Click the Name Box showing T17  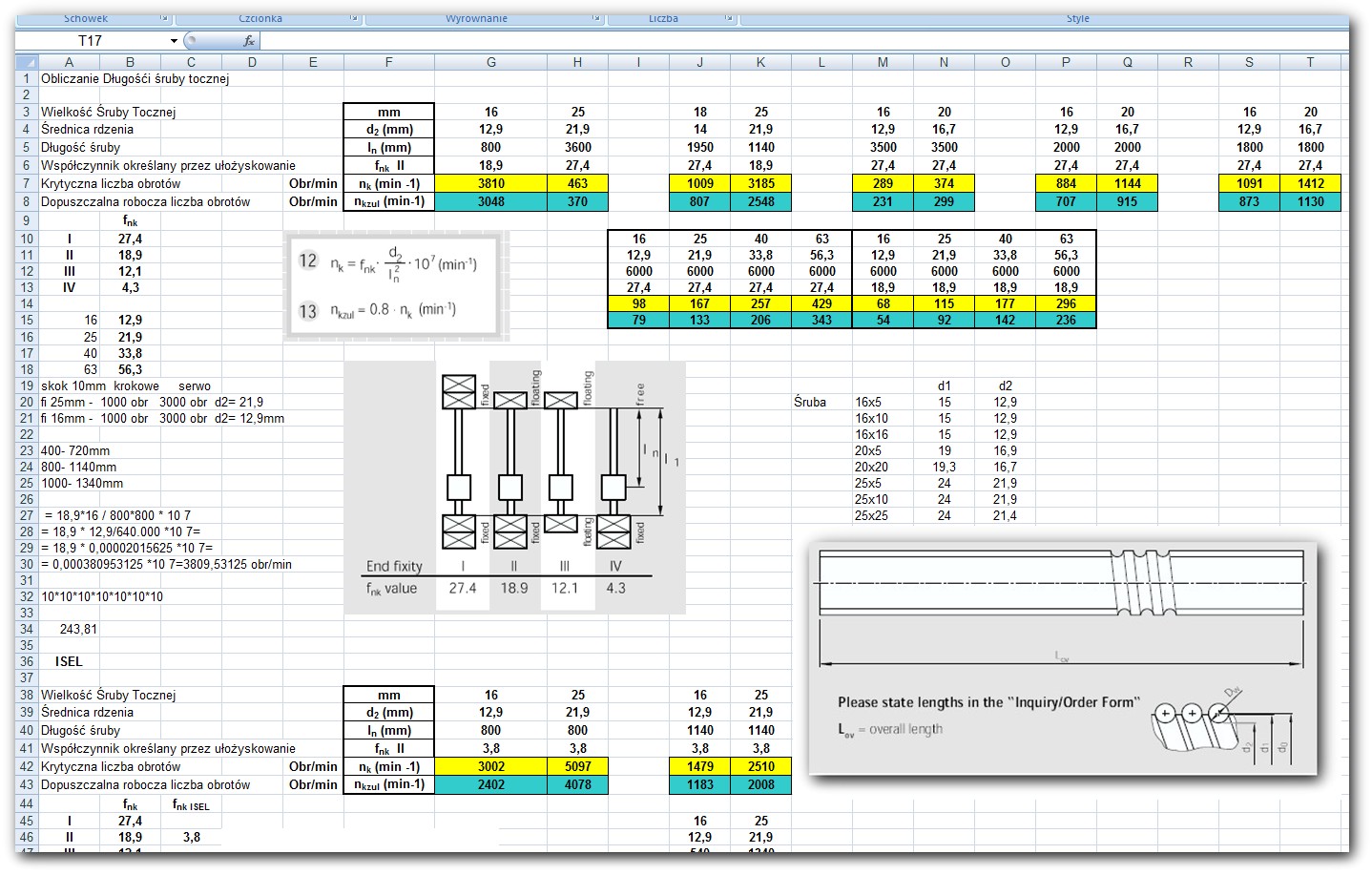[x=91, y=41]
